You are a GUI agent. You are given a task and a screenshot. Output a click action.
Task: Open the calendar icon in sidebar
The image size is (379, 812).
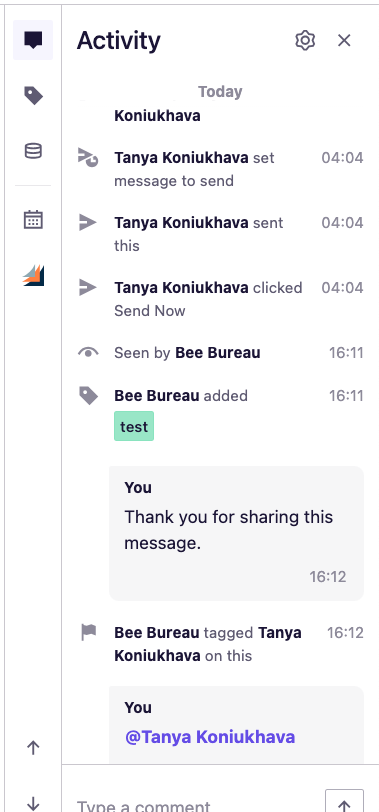pyautogui.click(x=33, y=220)
